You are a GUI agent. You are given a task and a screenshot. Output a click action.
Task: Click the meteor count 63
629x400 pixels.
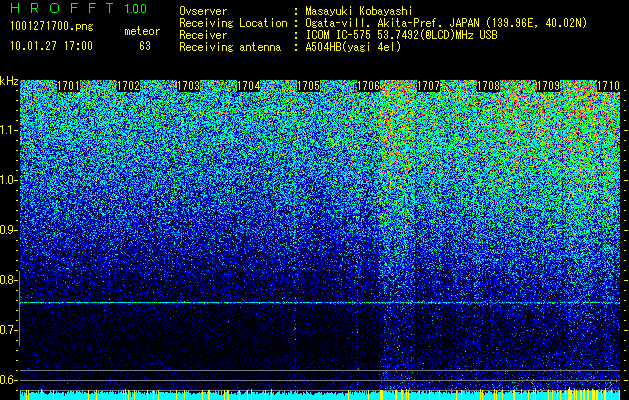(x=145, y=46)
